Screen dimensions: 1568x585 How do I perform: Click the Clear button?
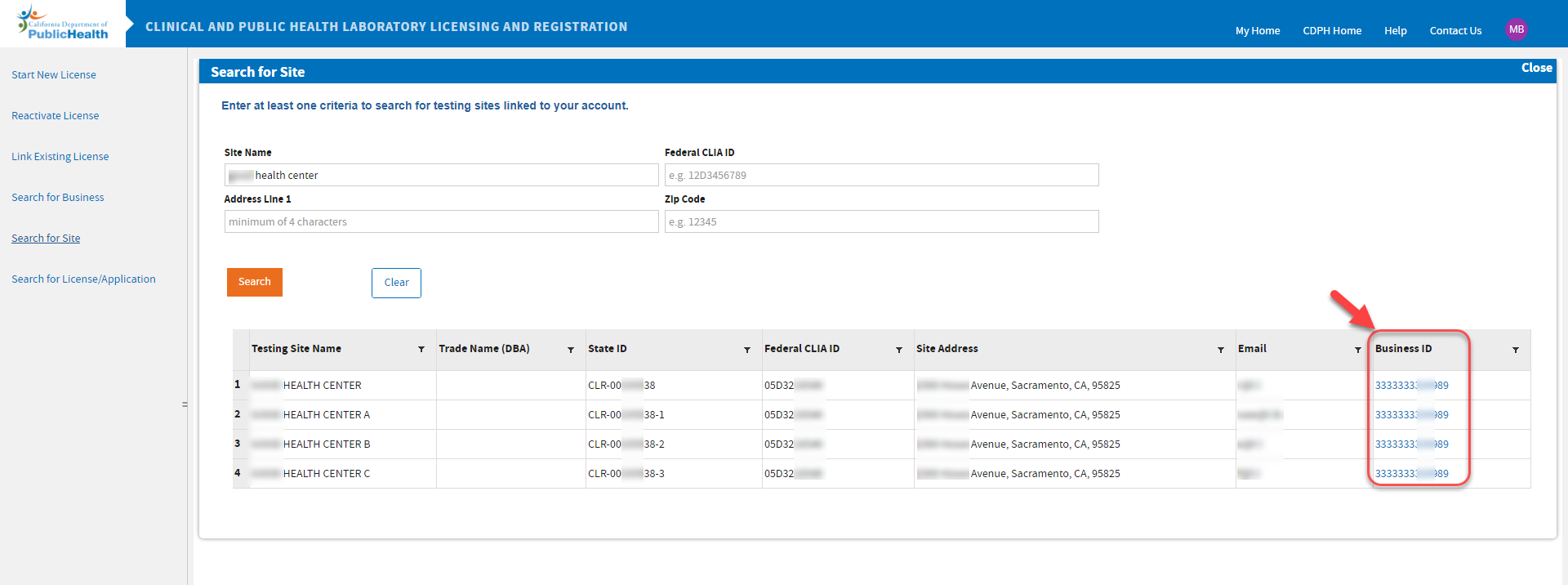396,283
